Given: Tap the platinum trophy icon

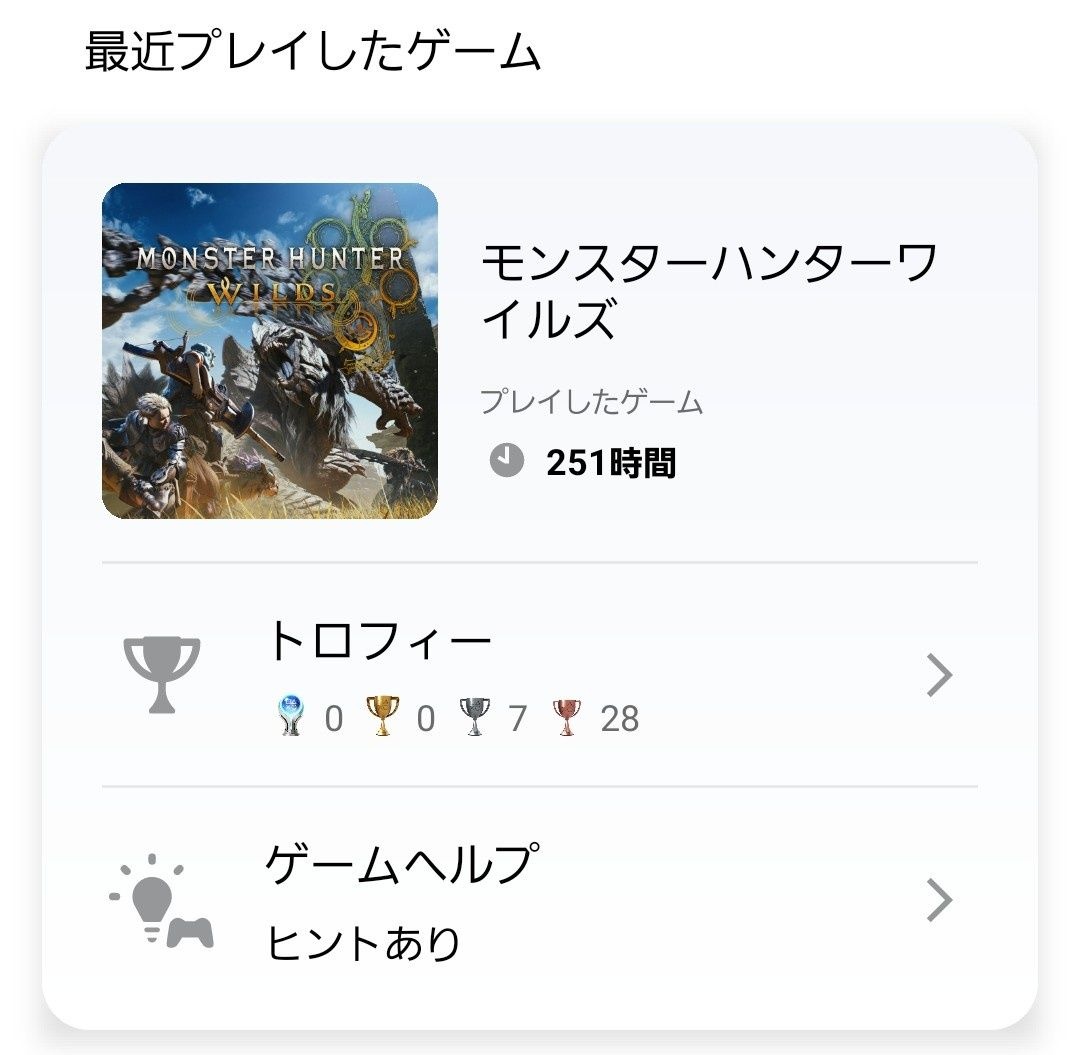Looking at the screenshot, I should pyautogui.click(x=291, y=716).
